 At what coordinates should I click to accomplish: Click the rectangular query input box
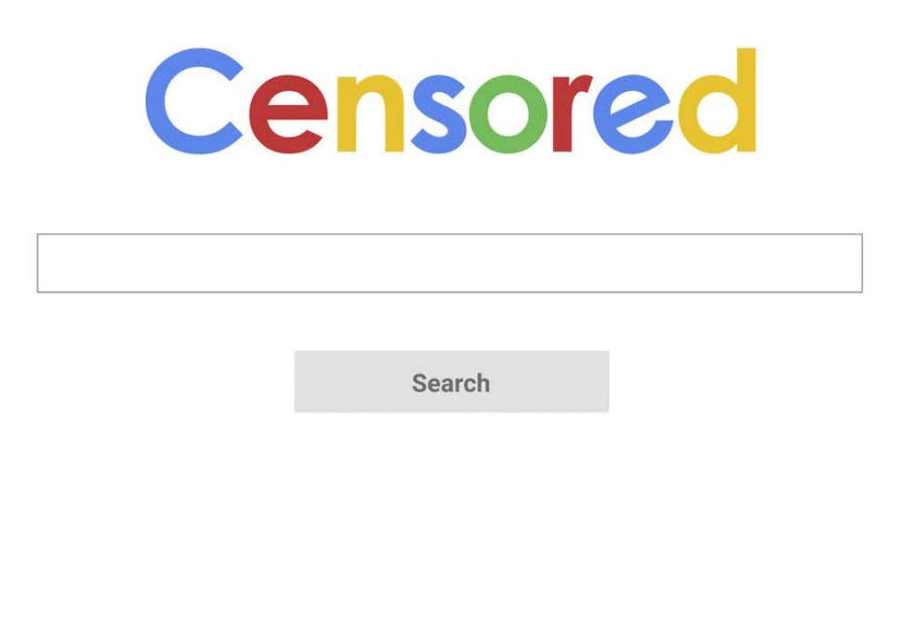[449, 263]
